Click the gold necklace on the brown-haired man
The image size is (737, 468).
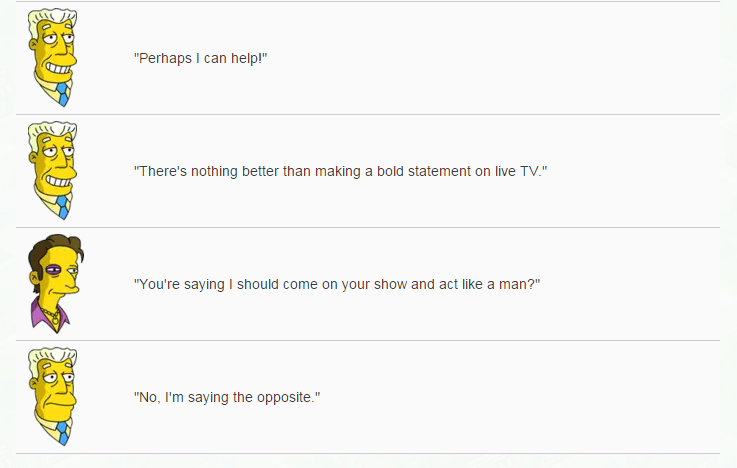point(52,315)
